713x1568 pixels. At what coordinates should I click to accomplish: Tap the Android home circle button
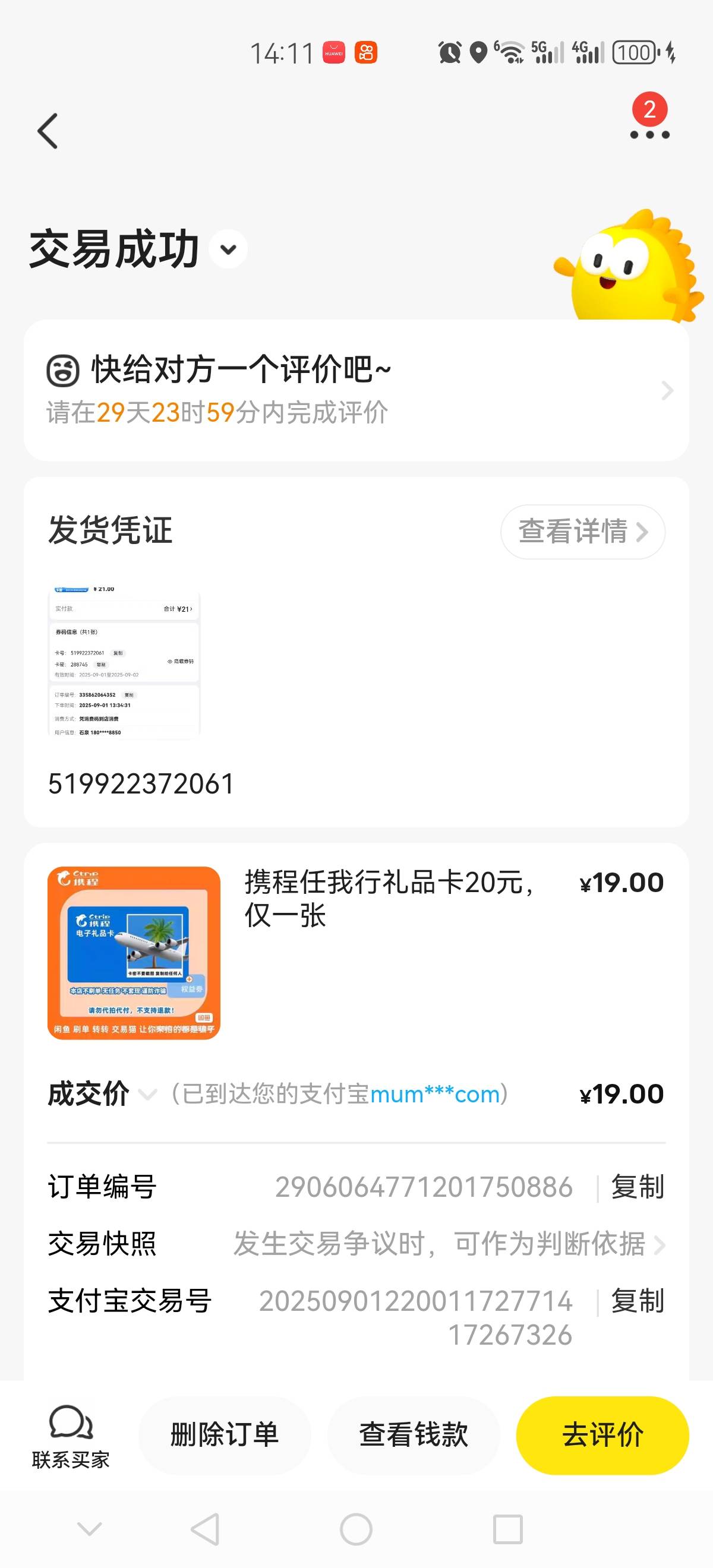click(356, 1528)
